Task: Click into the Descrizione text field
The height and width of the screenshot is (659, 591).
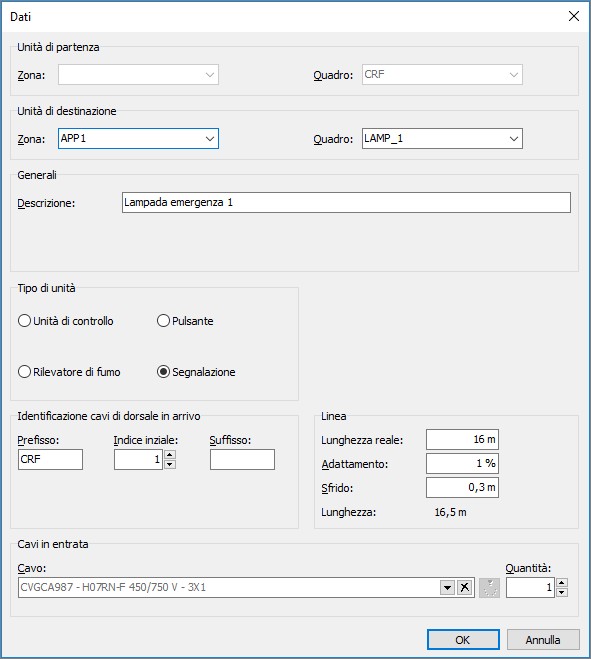Action: pyautogui.click(x=346, y=203)
